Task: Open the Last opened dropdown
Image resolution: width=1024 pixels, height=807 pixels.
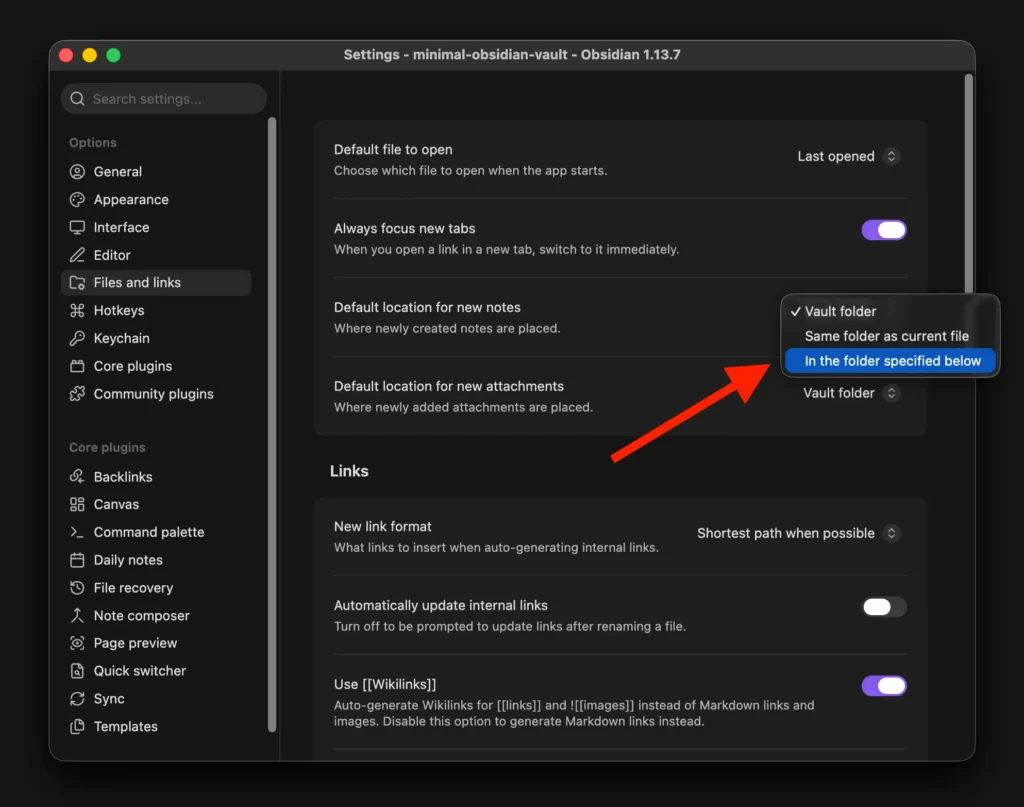Action: click(848, 157)
